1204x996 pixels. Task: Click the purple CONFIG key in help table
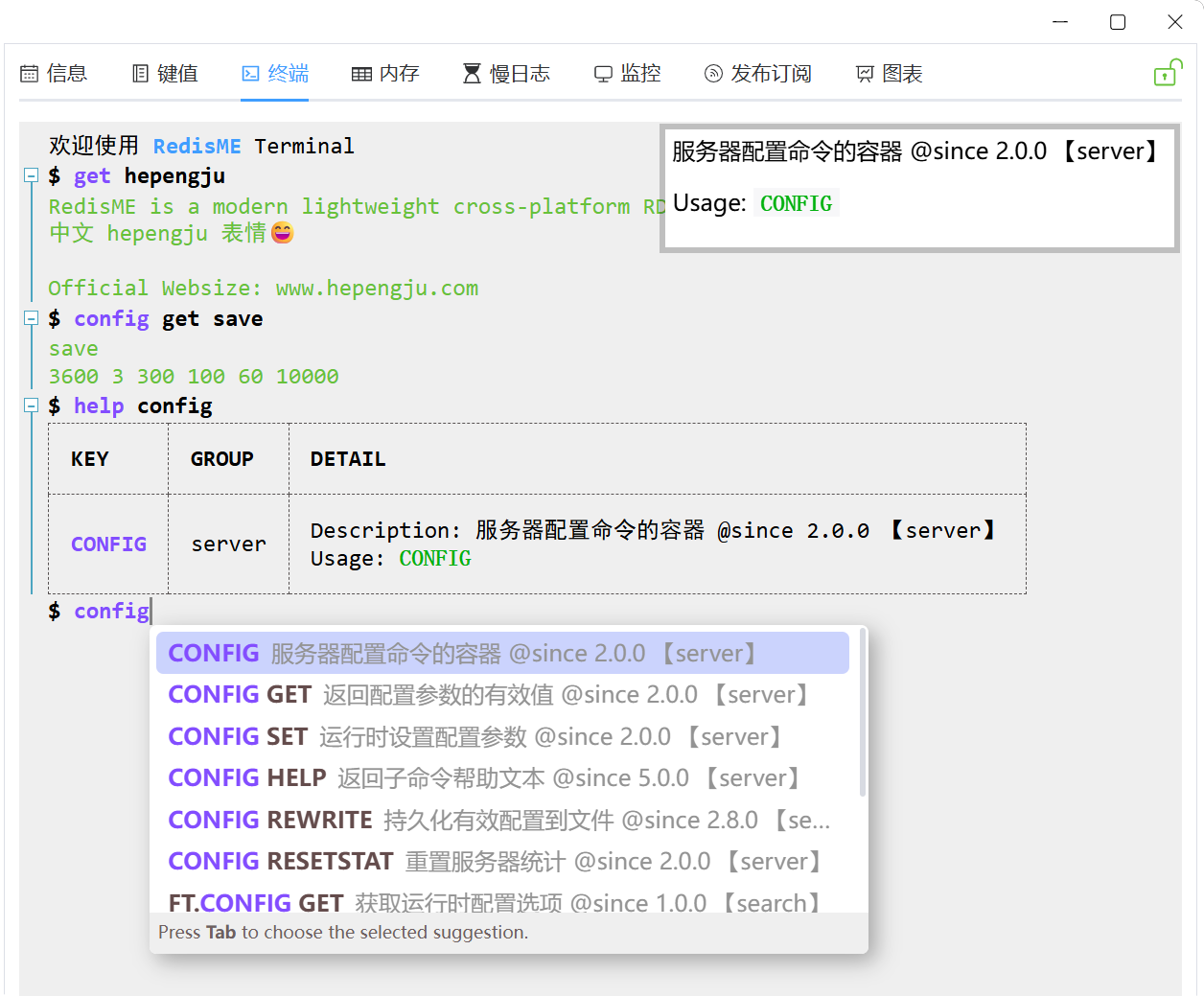108,544
